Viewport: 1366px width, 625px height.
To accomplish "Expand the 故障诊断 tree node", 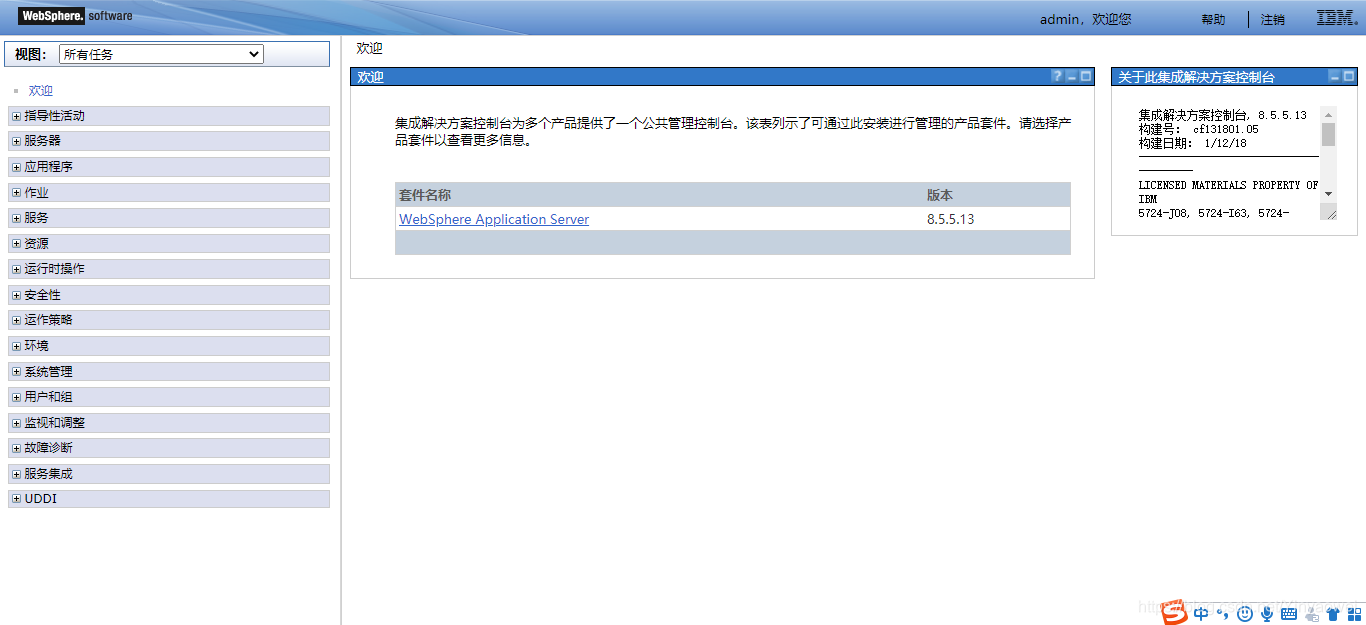I will (x=16, y=448).
